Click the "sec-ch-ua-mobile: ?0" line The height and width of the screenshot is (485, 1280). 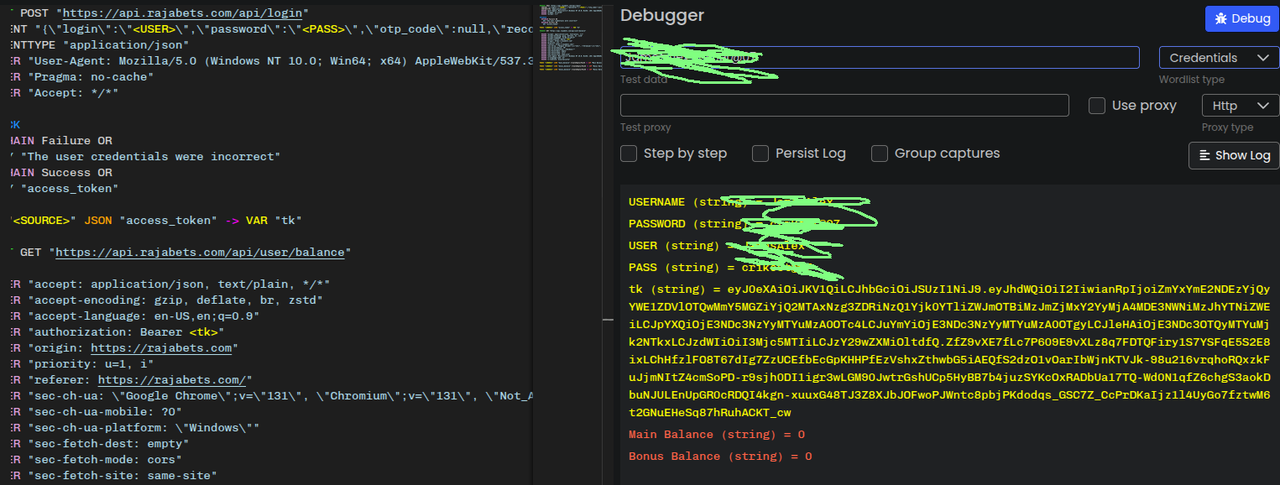pos(96,411)
